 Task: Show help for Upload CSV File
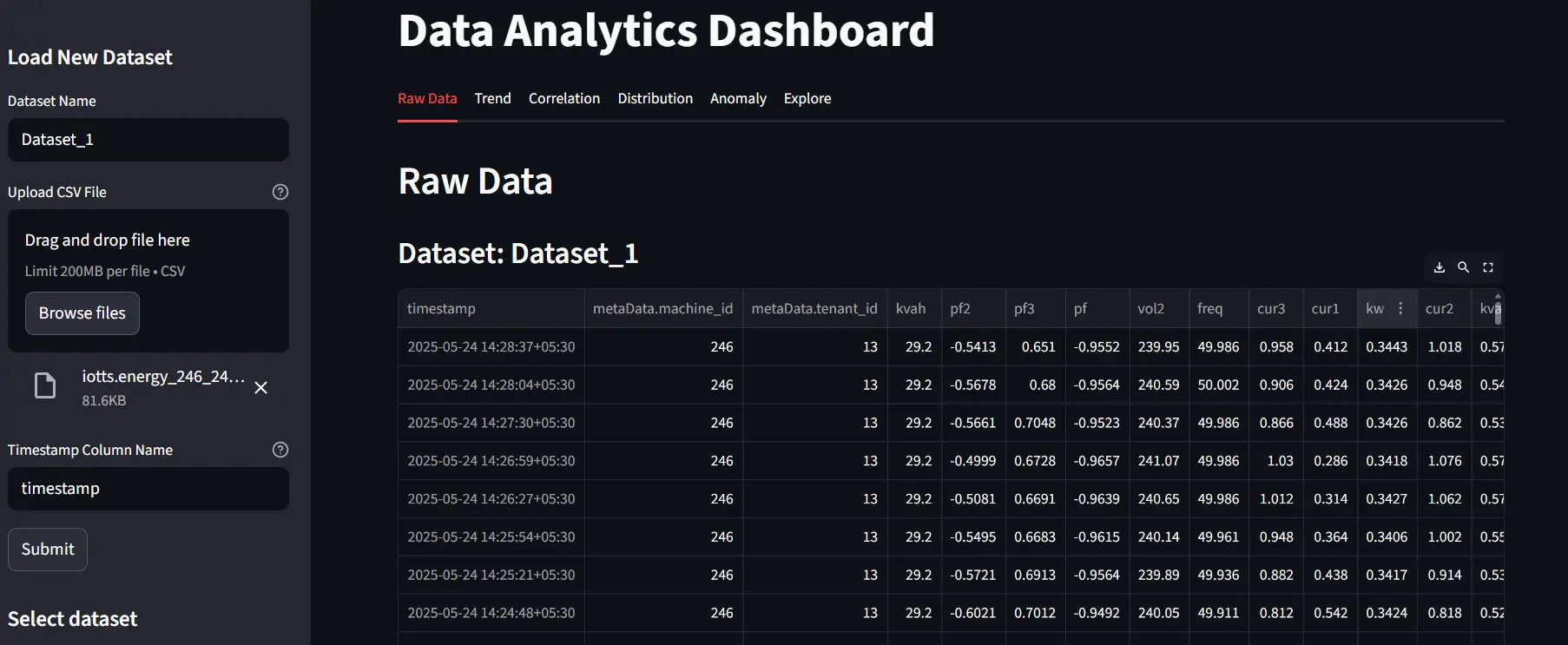(x=280, y=192)
